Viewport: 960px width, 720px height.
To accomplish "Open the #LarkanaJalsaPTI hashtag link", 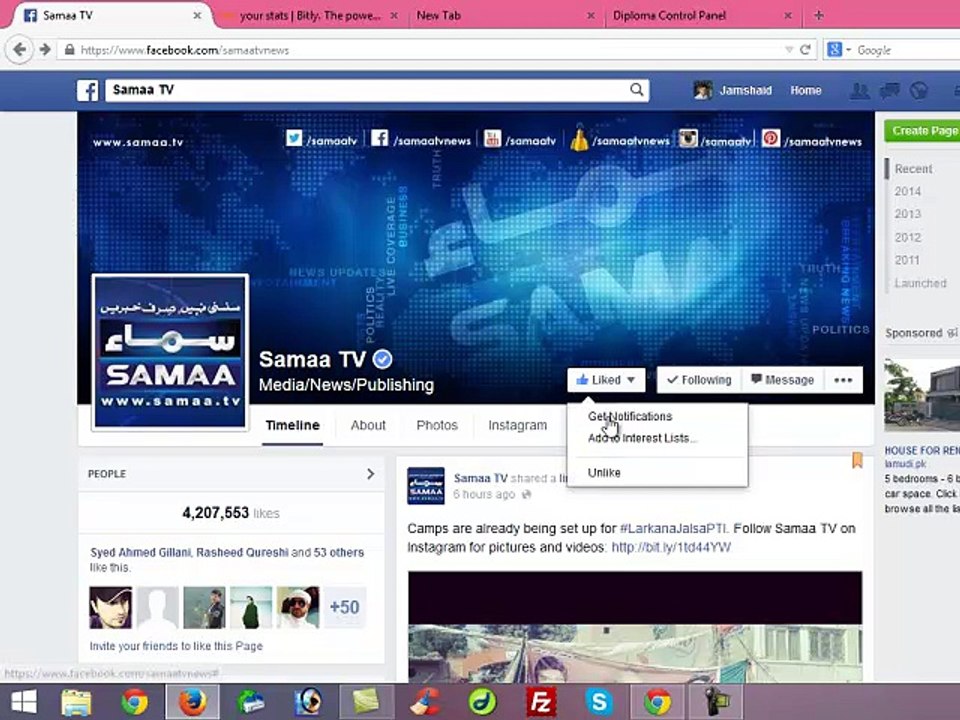I will [673, 528].
